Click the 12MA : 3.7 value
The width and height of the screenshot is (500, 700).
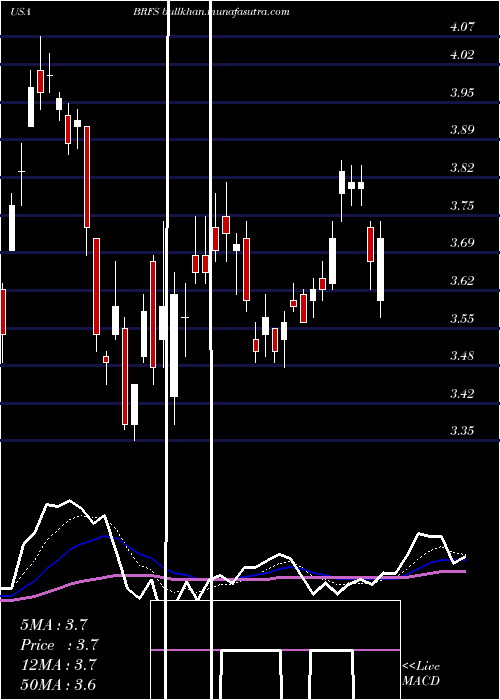58,665
